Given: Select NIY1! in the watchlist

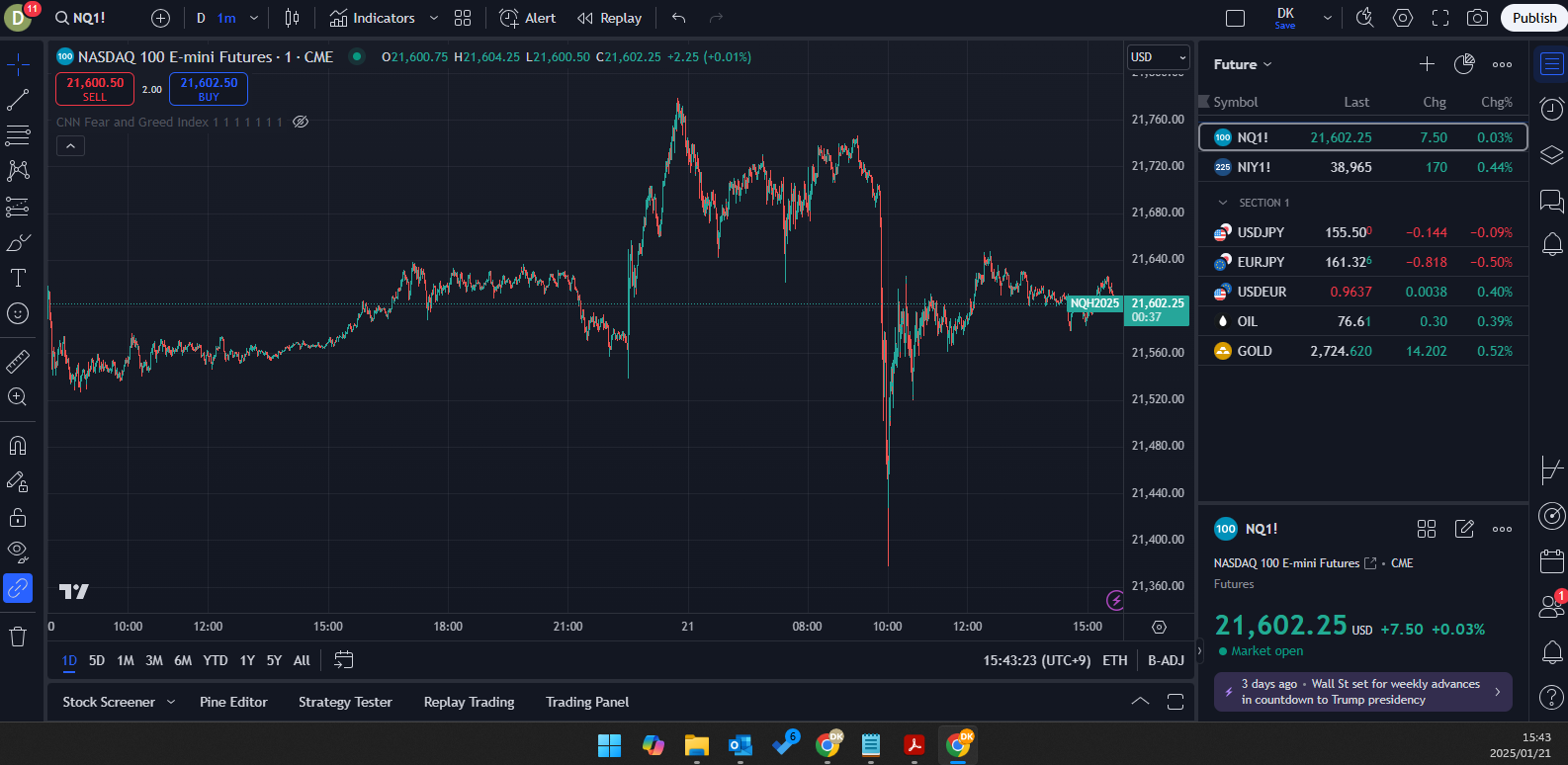Looking at the screenshot, I should (1363, 167).
